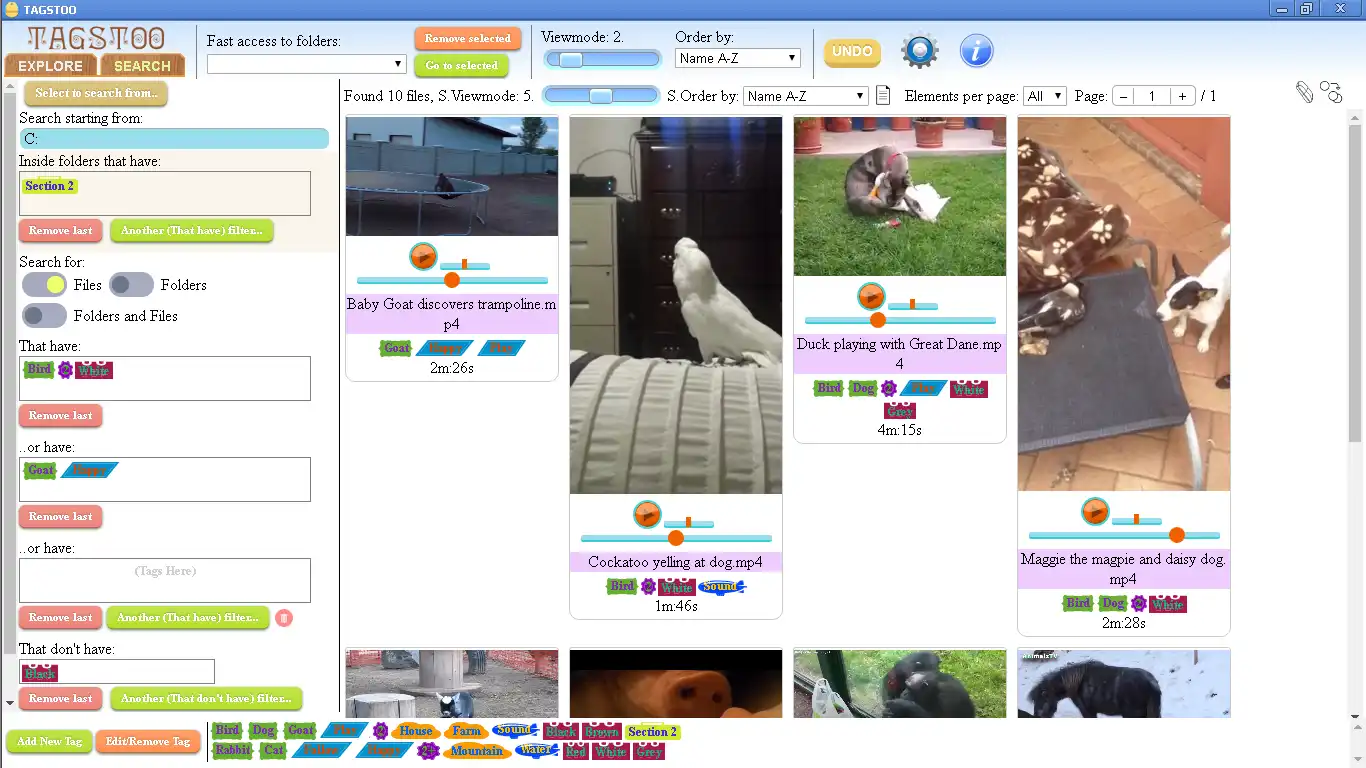
Task: Select the House tag in bottom tag bar
Action: [x=416, y=731]
